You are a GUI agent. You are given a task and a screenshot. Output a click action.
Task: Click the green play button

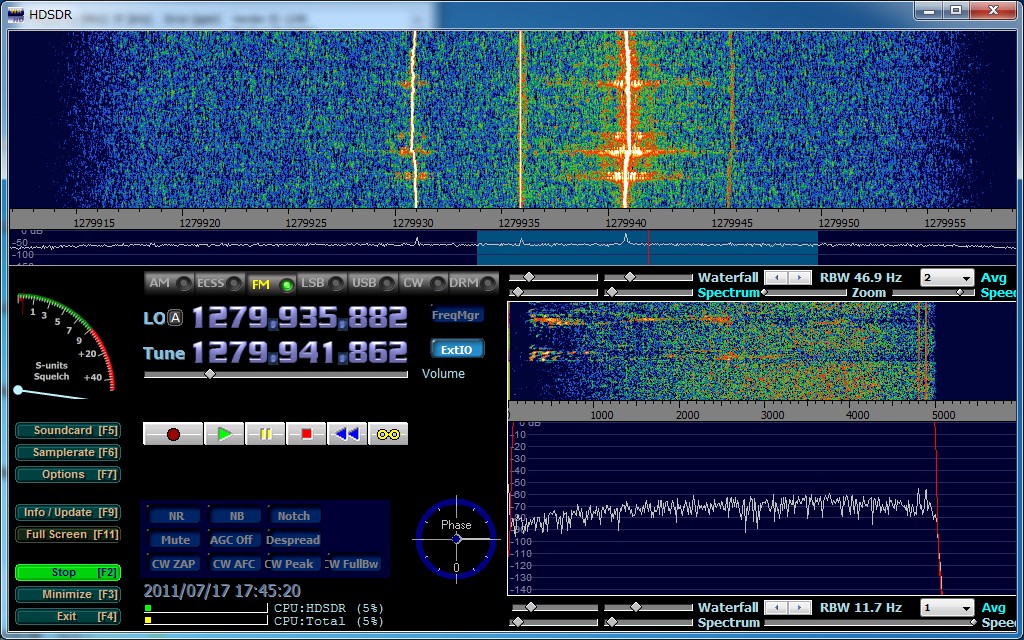224,434
